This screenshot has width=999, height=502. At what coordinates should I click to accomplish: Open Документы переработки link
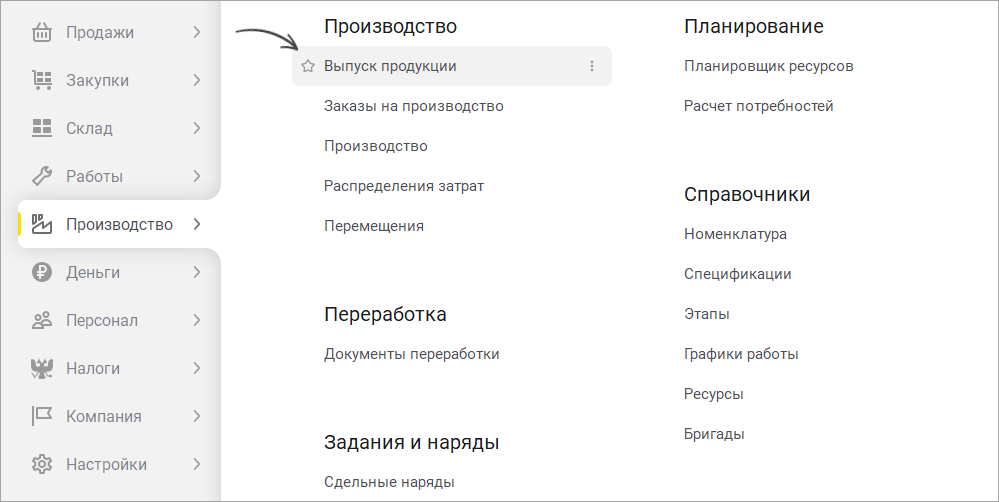(x=412, y=354)
